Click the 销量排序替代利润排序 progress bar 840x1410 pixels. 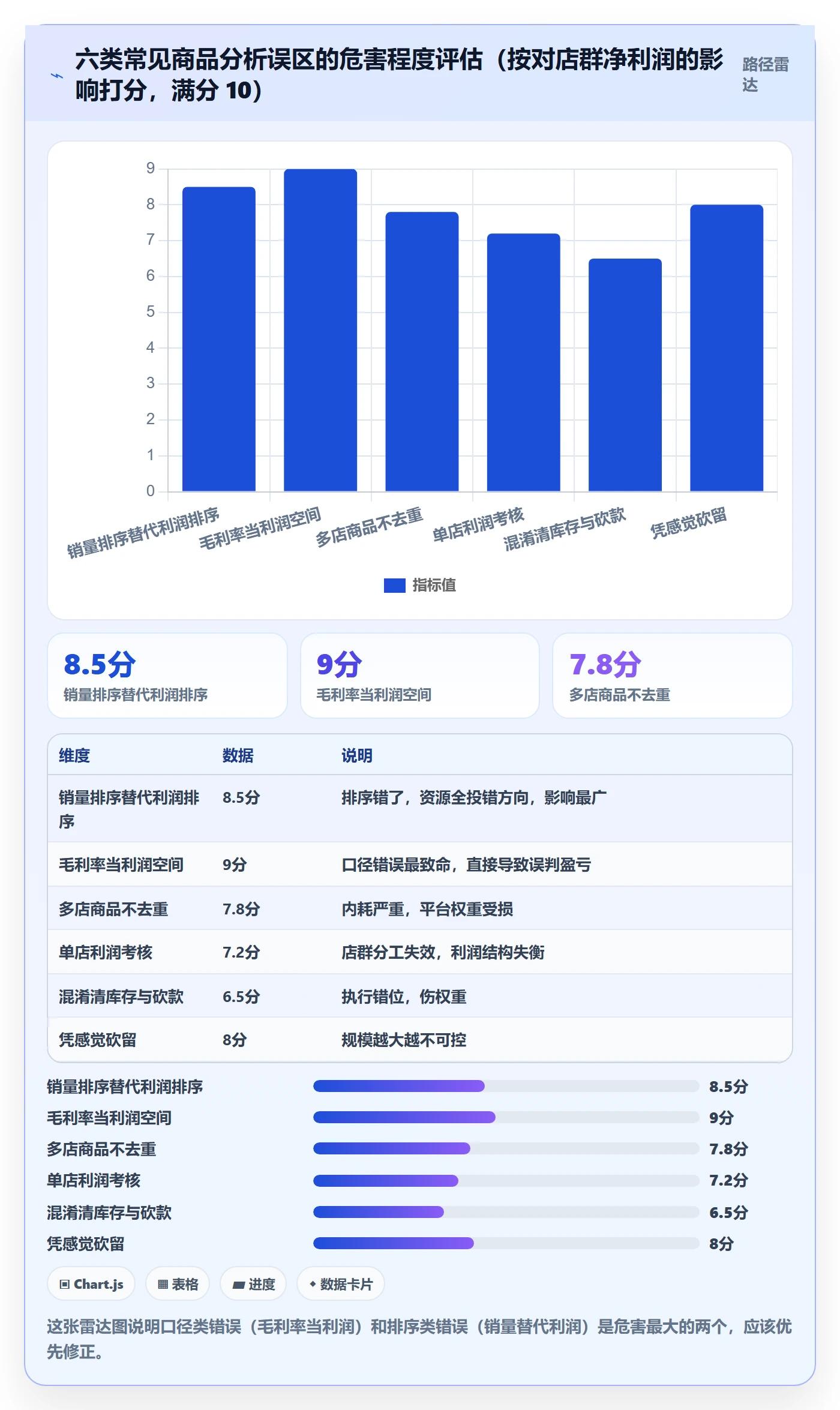[506, 1086]
